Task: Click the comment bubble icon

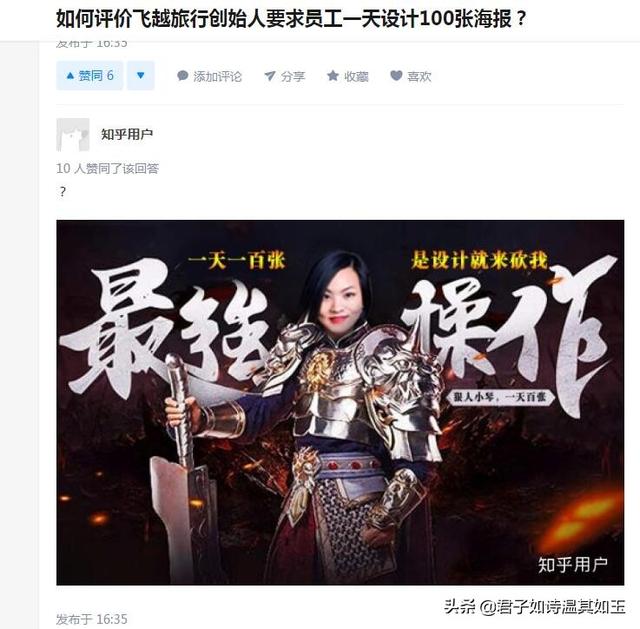Action: coord(182,76)
